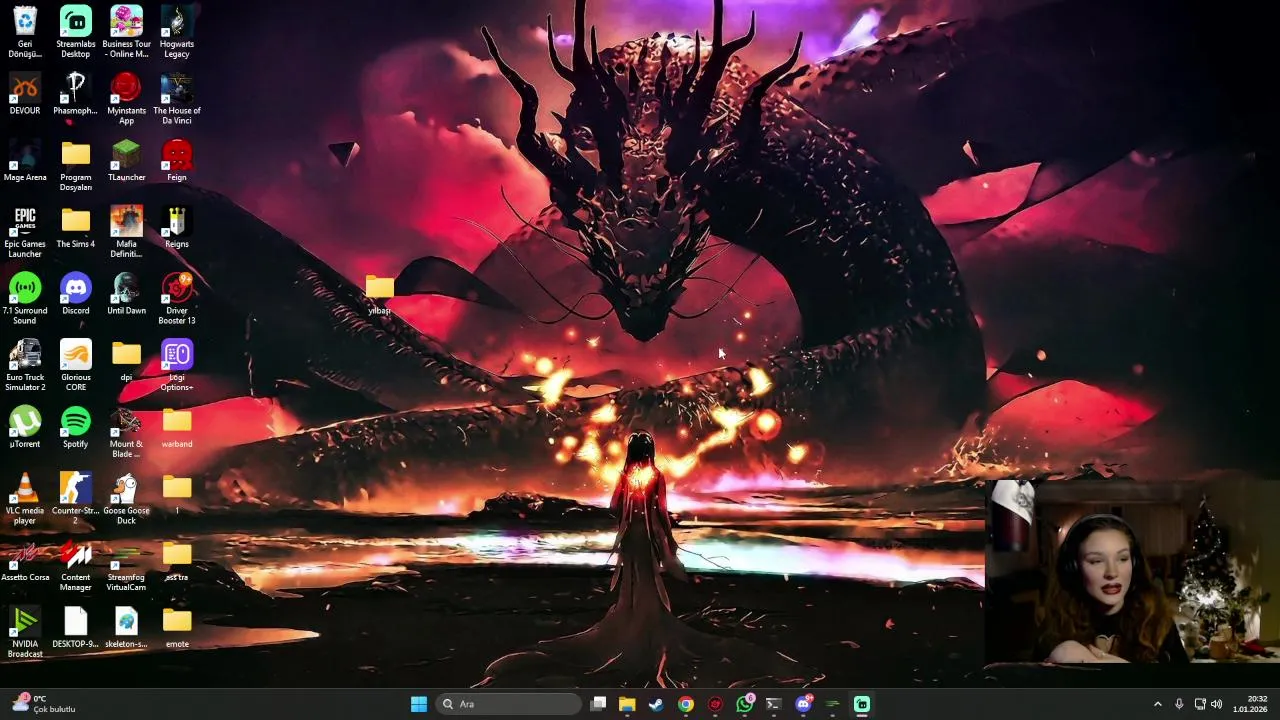Switch to Streamlabs in taskbar

[862, 704]
